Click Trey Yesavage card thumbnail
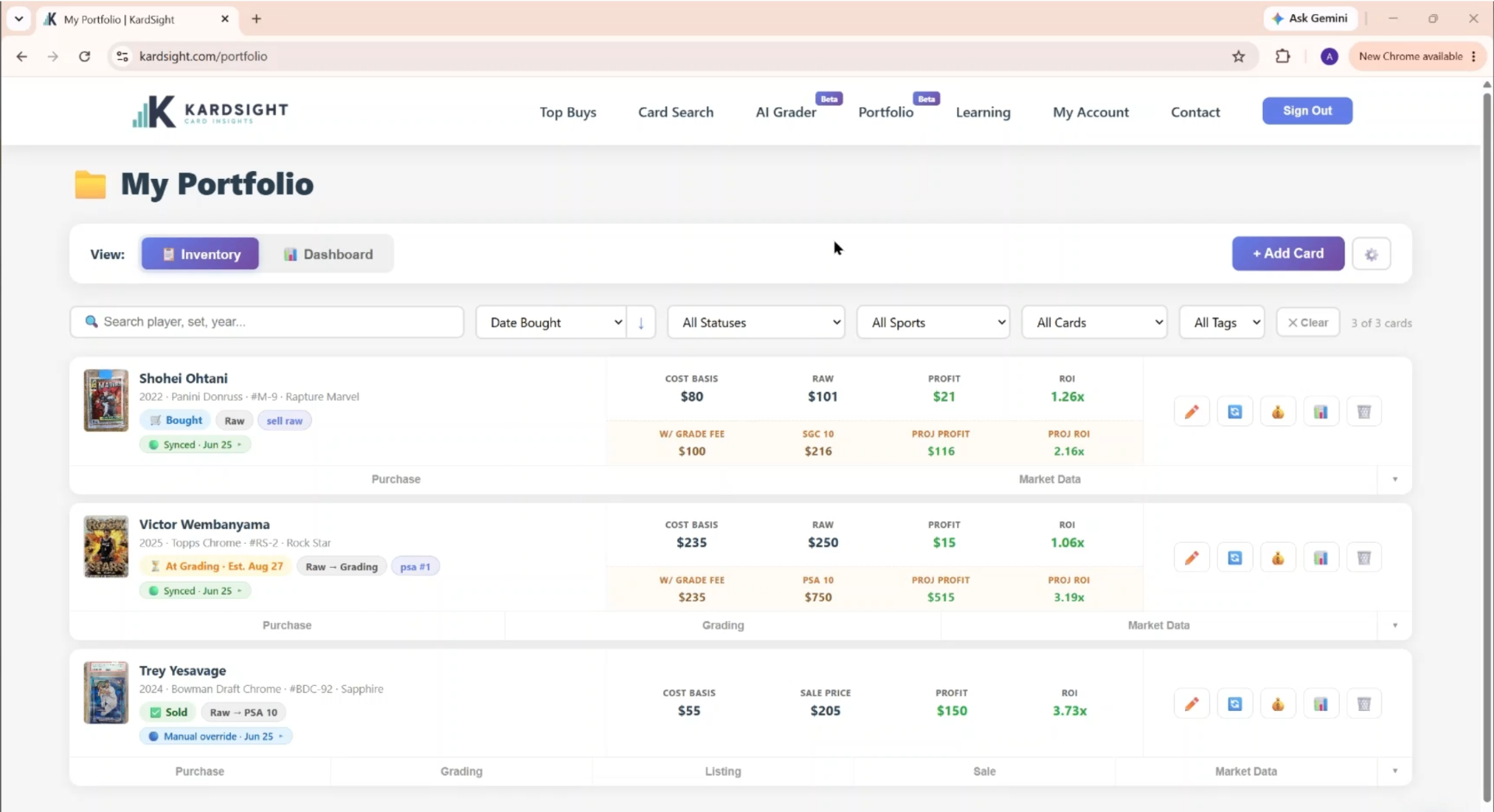Viewport: 1494px width, 812px height. click(x=106, y=693)
